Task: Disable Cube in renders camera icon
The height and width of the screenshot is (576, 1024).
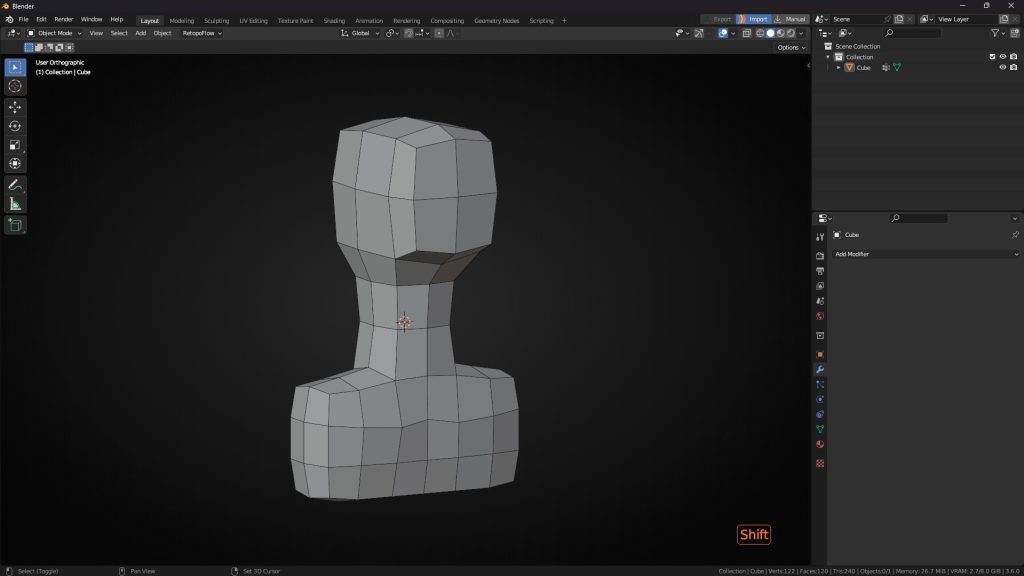Action: click(1014, 67)
